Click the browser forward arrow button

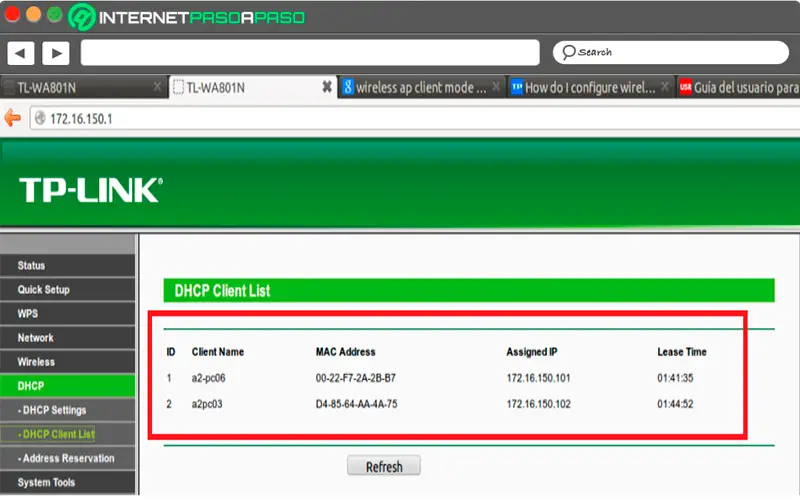(x=56, y=53)
